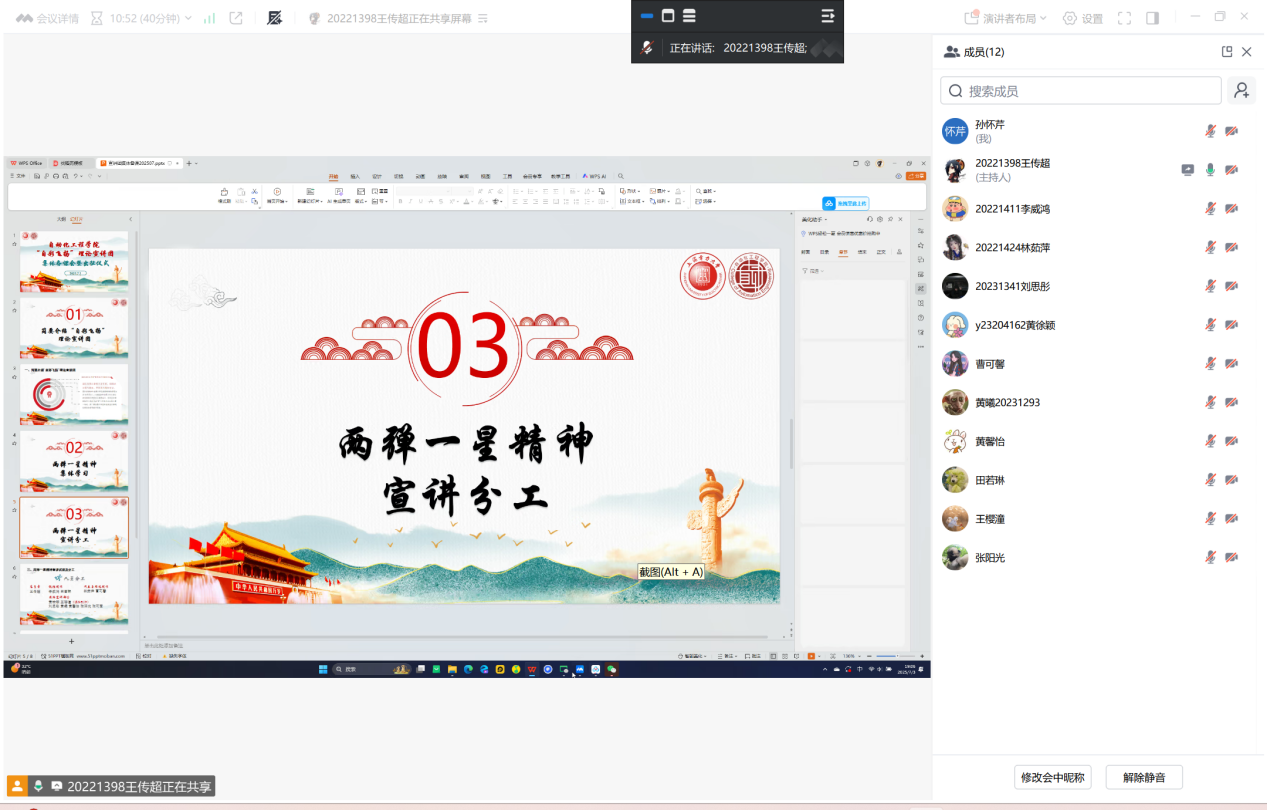Switch floating bar to the list view icon
The height and width of the screenshot is (810, 1267).
(689, 16)
